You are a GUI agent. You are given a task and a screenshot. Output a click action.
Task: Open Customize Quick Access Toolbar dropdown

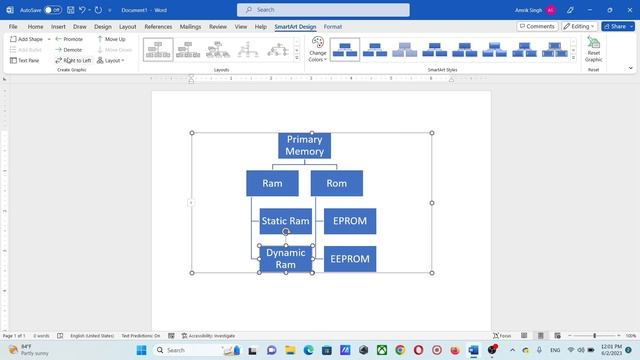109,10
